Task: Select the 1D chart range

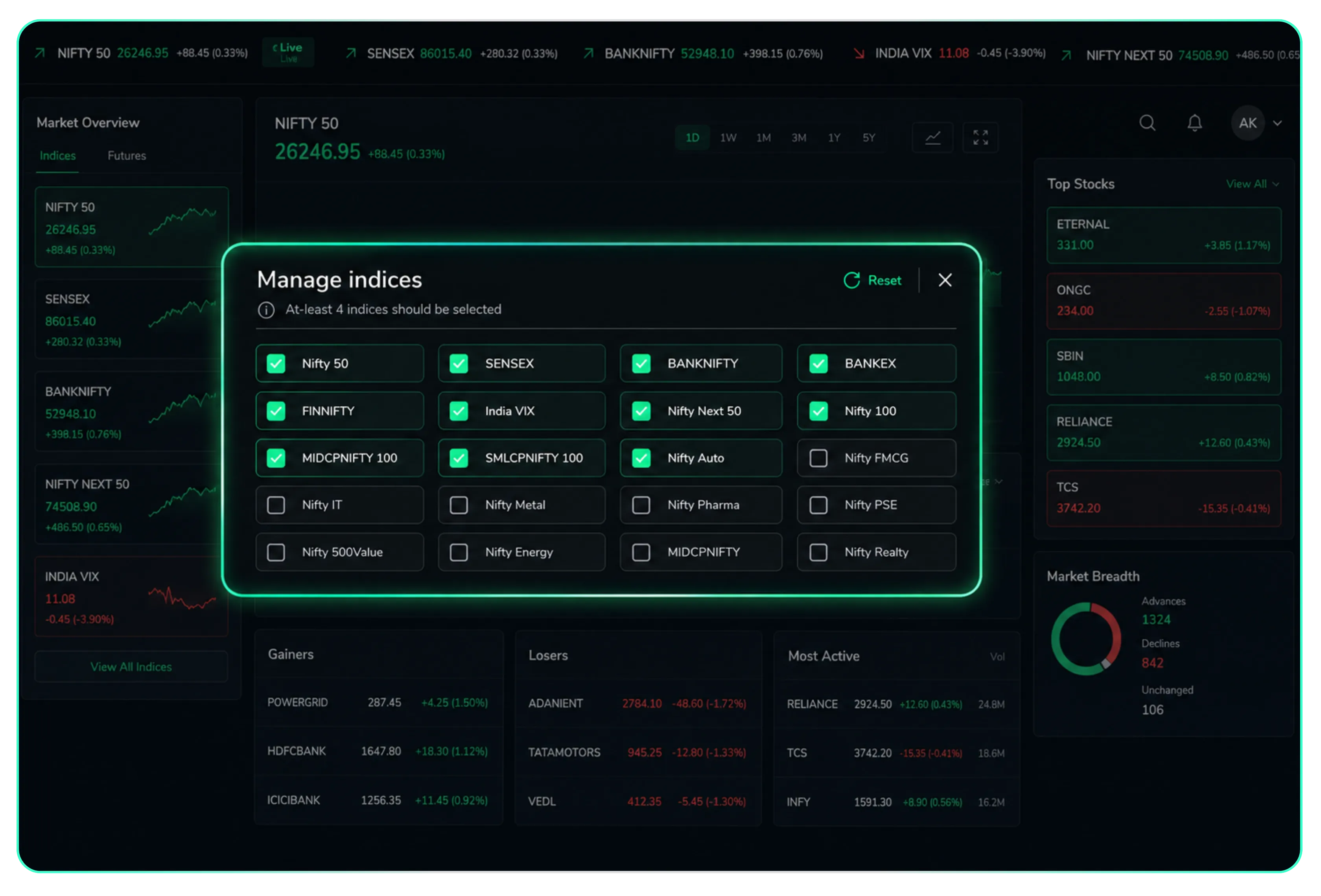Action: coord(692,138)
